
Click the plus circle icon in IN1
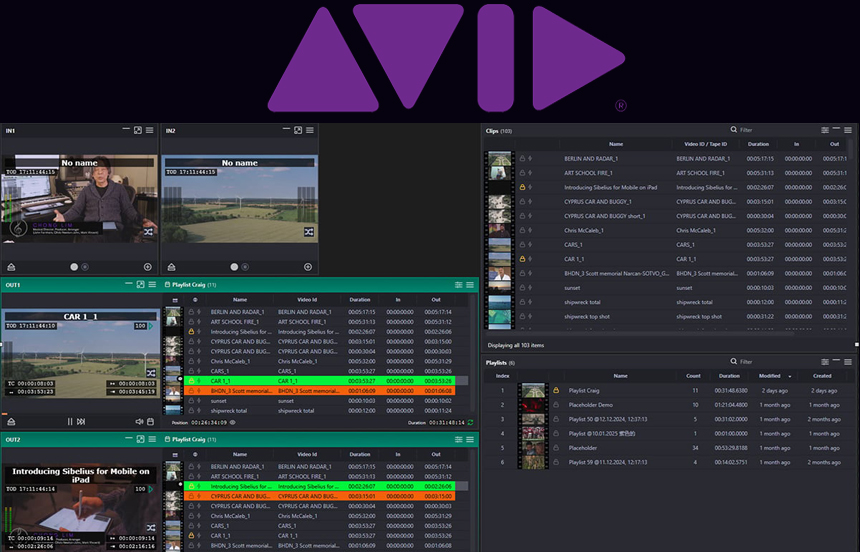point(148,267)
